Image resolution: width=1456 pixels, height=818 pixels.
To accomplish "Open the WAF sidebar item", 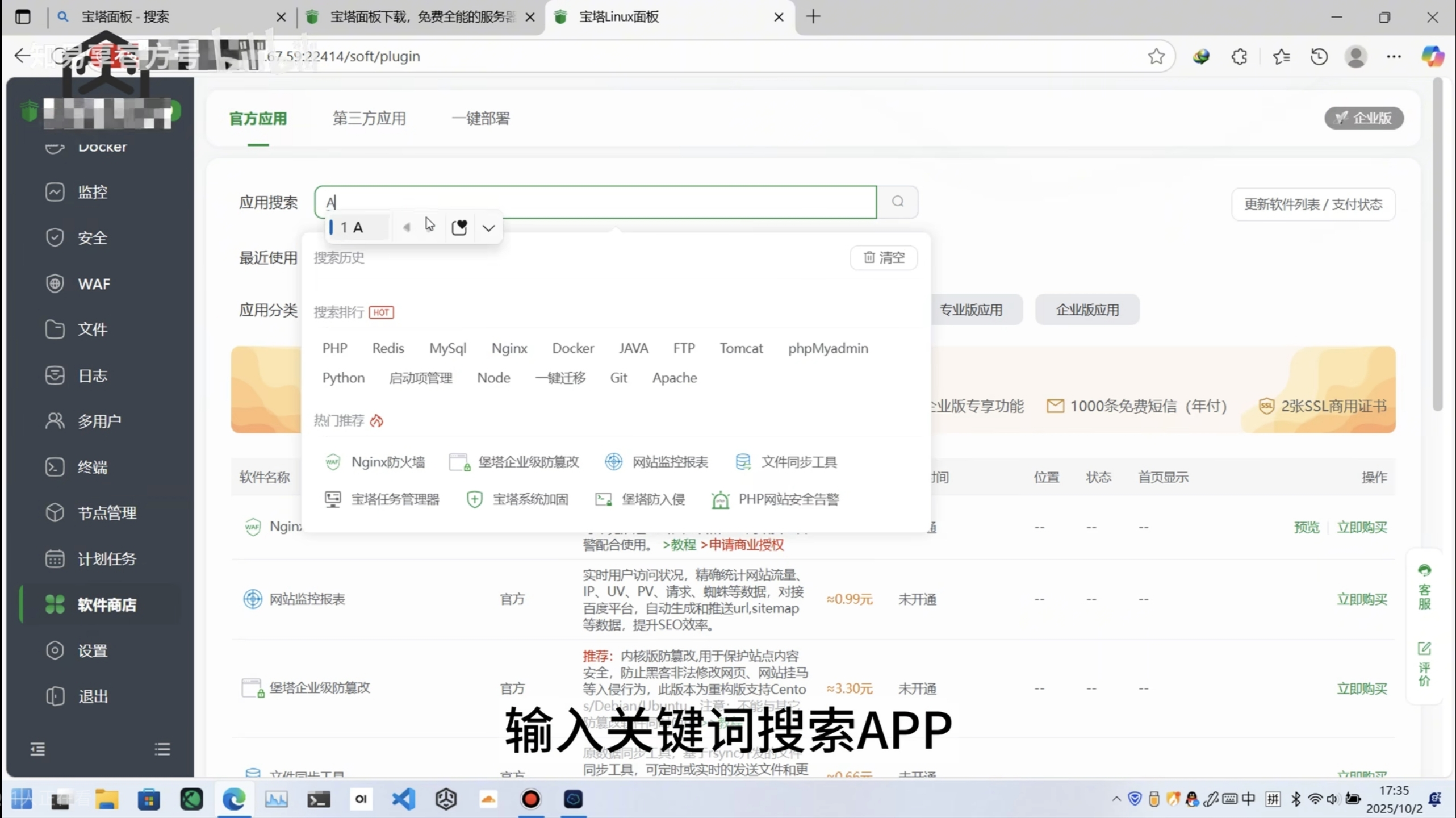I will pos(93,283).
